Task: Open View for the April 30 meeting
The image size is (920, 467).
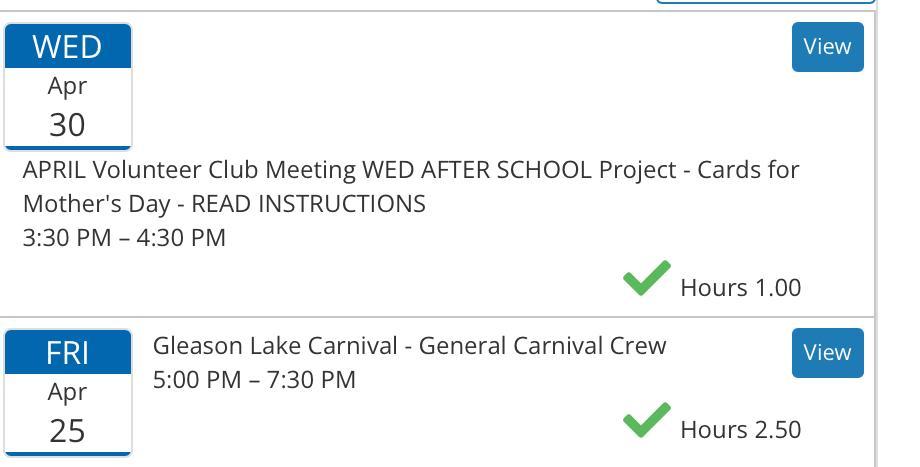Action: pos(827,47)
